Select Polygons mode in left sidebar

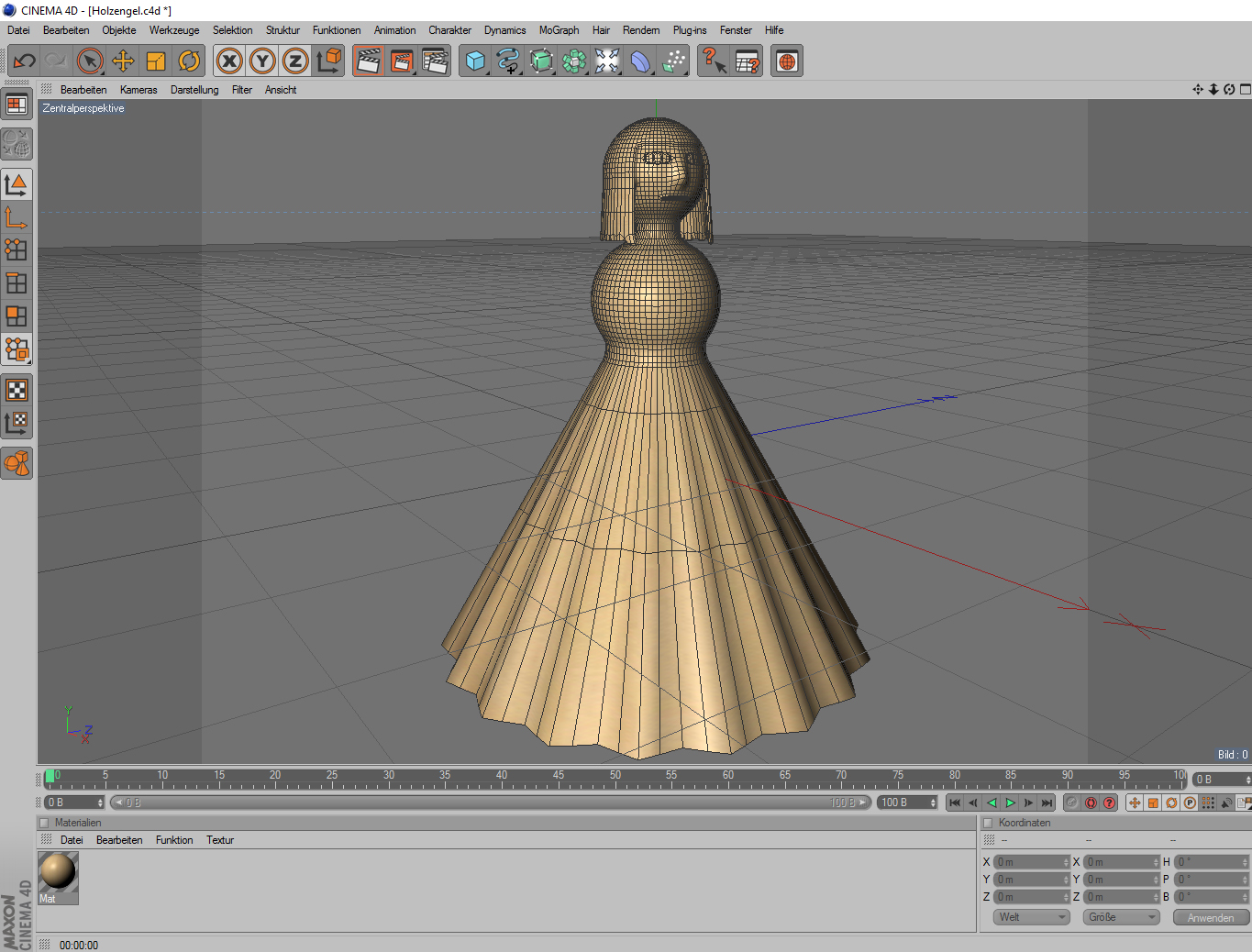[x=17, y=316]
